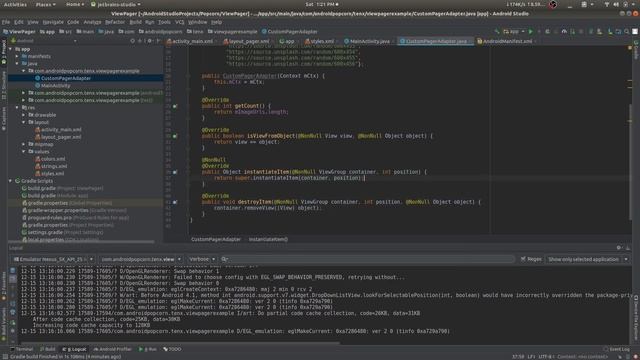Click the isViewFromObject override gutter icon
The image size is (640, 360).
175,136
